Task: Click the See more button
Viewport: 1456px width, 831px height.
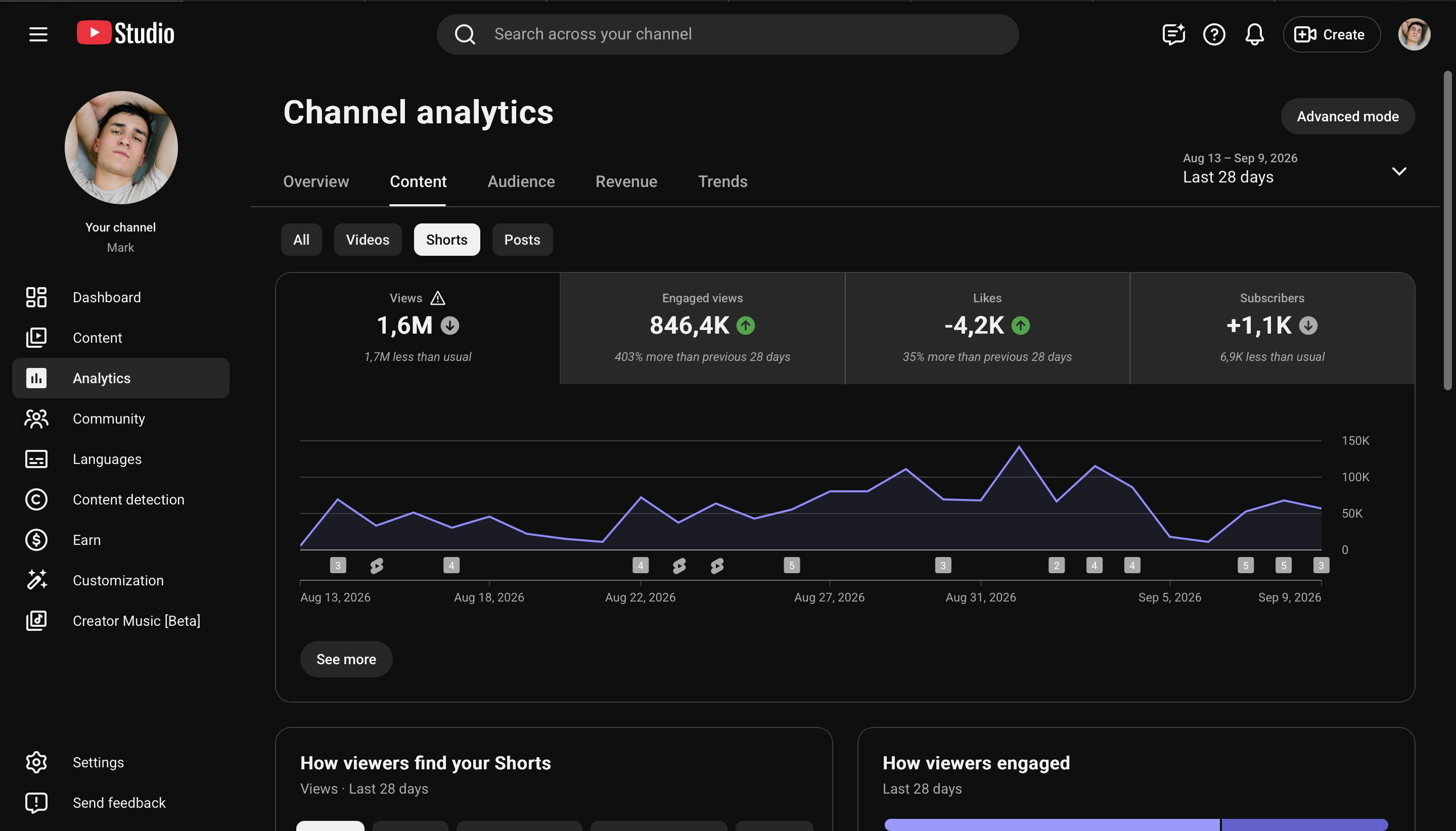Action: (x=346, y=659)
